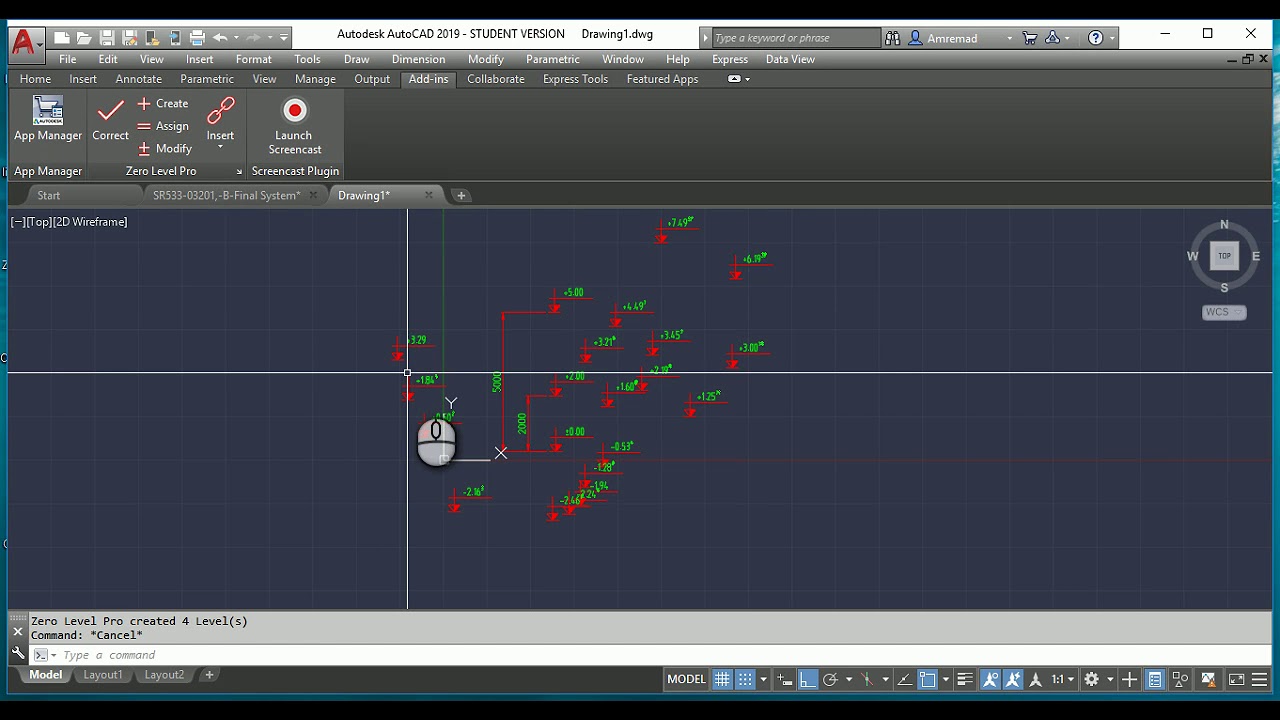Click the MODEL space button in status bar
The width and height of the screenshot is (1280, 720).
(686, 679)
